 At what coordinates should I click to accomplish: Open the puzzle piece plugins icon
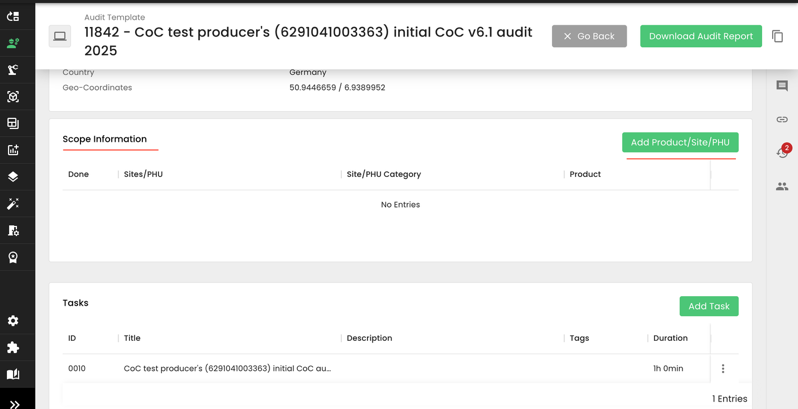click(13, 348)
